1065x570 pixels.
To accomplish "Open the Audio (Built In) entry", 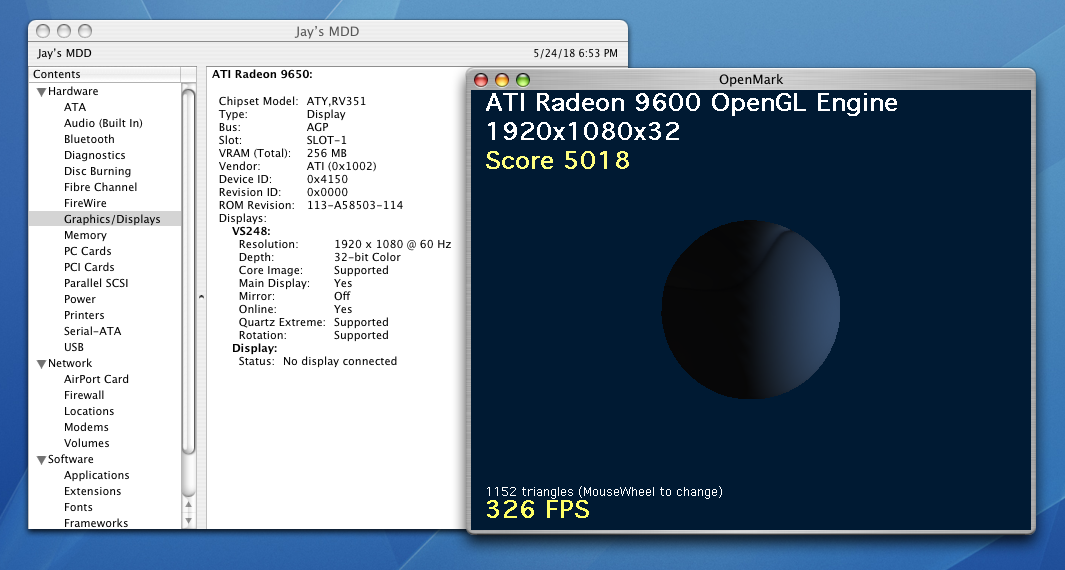I will [103, 123].
